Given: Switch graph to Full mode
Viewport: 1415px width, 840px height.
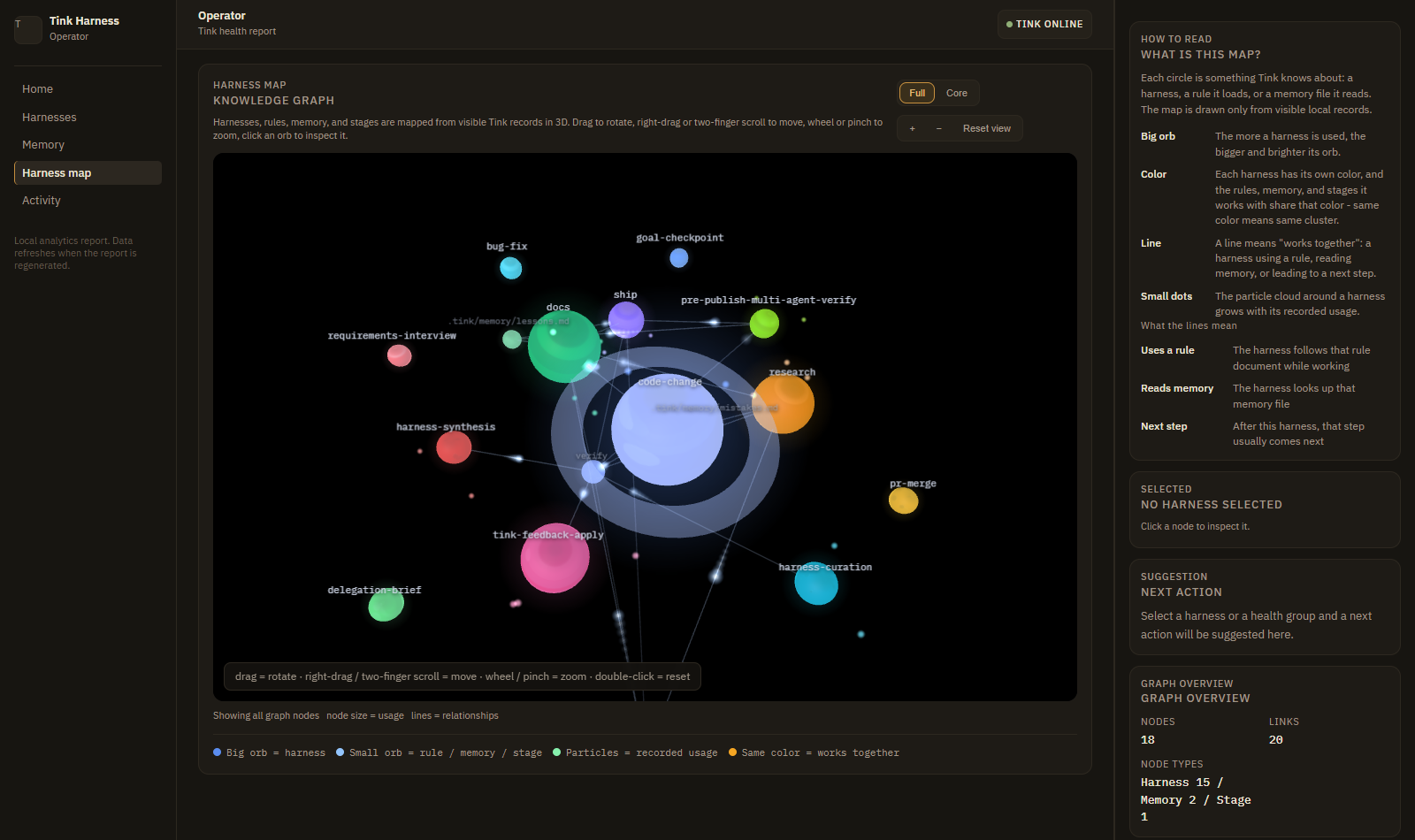Looking at the screenshot, I should [x=917, y=93].
